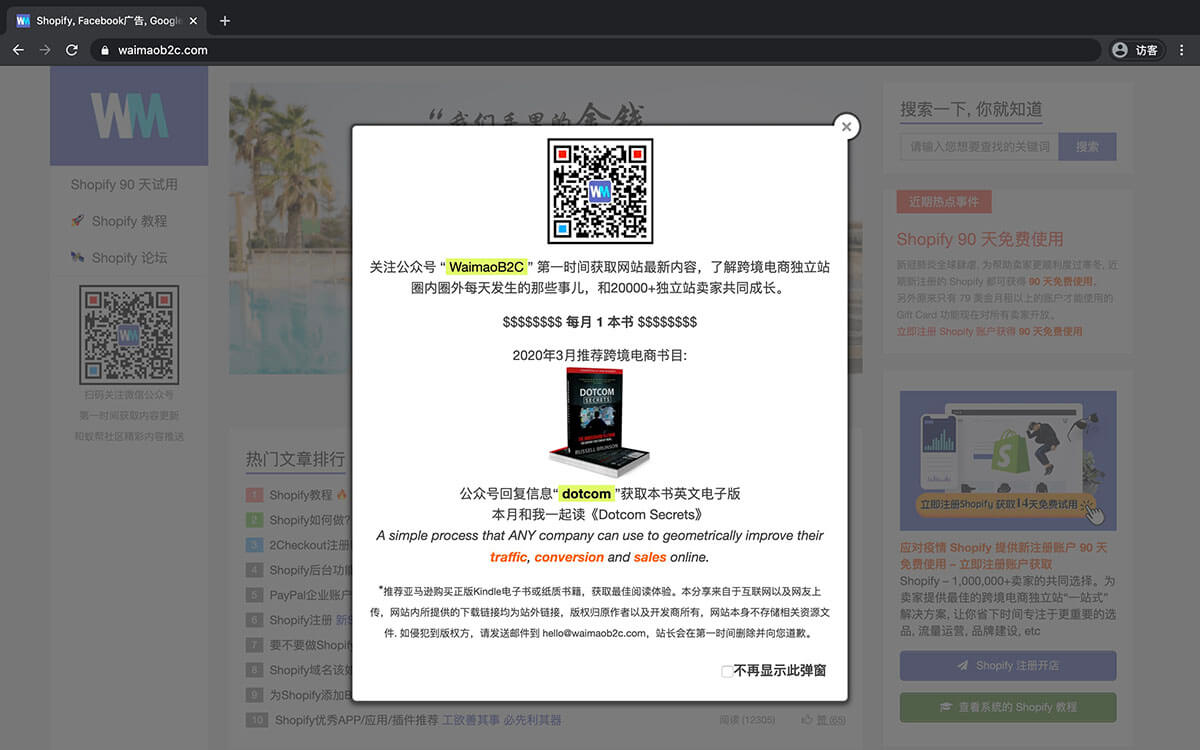Click the 热门文章排行 heading
Screen dimensions: 1200x750
295,459
